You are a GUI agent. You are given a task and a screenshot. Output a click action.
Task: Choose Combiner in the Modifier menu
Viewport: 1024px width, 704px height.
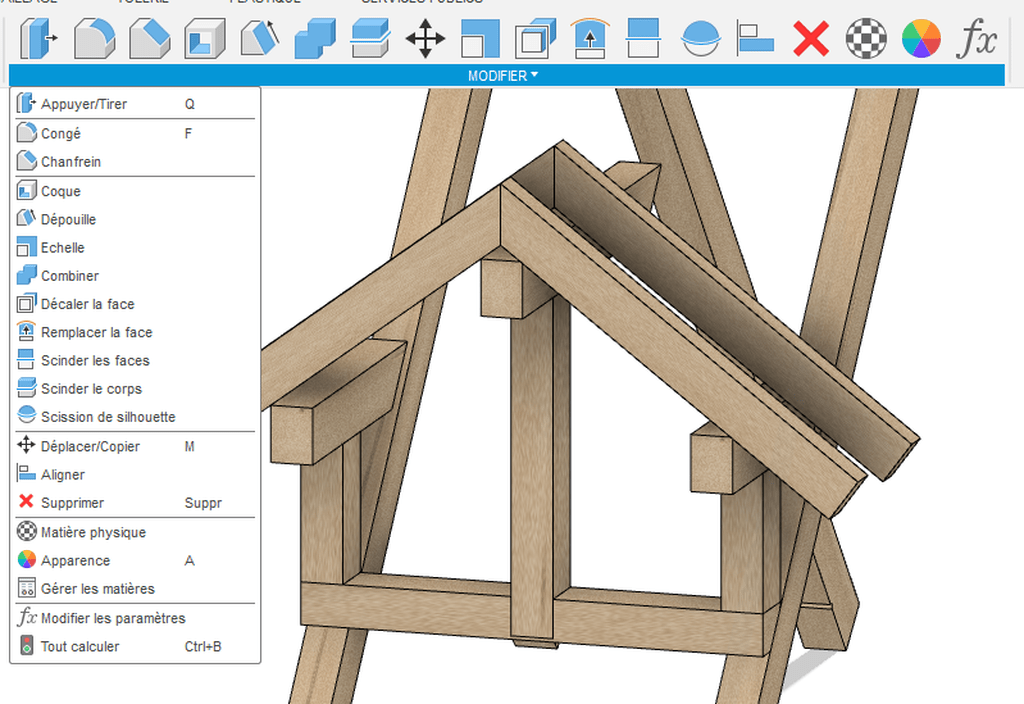point(135,276)
